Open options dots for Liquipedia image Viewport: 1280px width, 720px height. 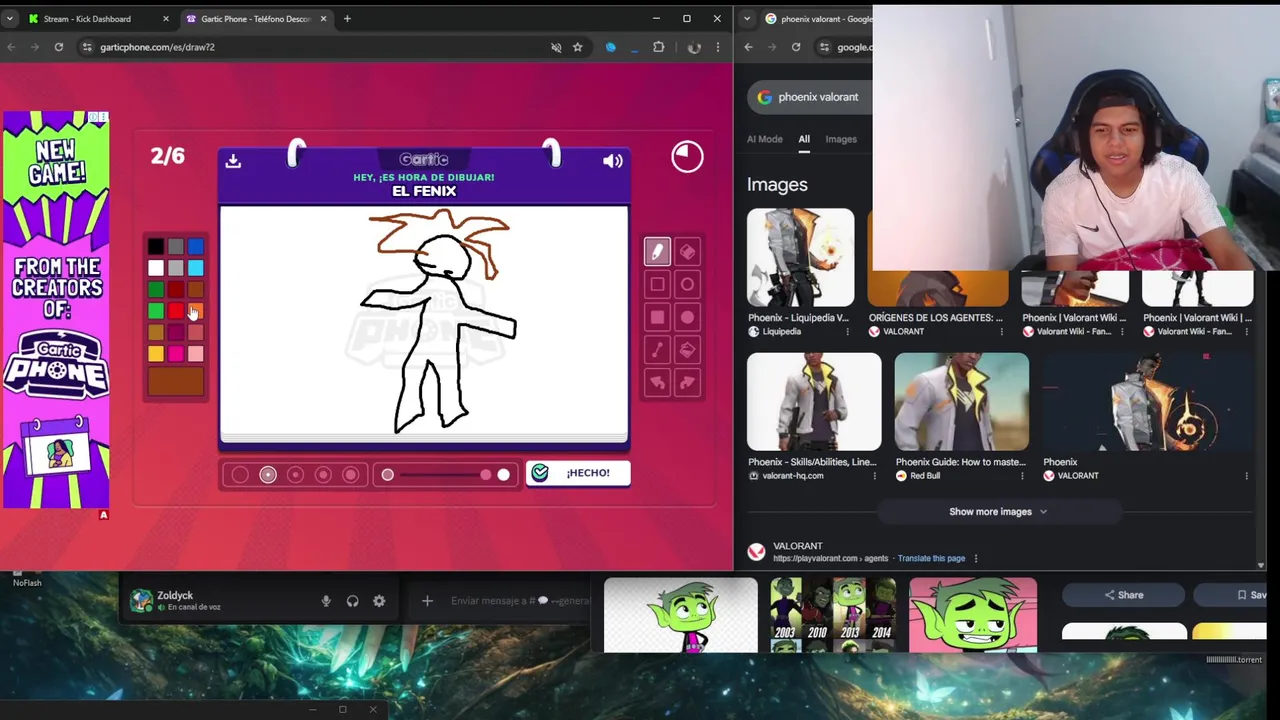click(847, 331)
